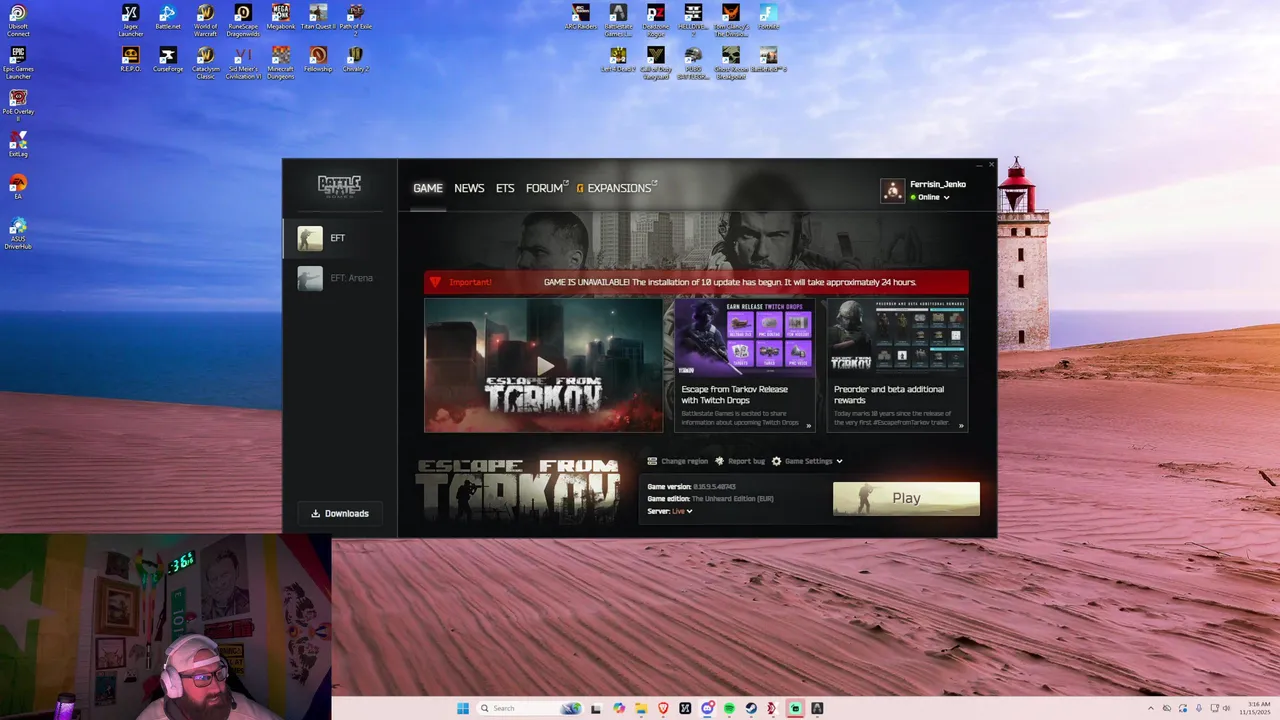This screenshot has height=720, width=1280.
Task: Open ASUS DriverHub desktop icon
Action: pyautogui.click(x=18, y=233)
